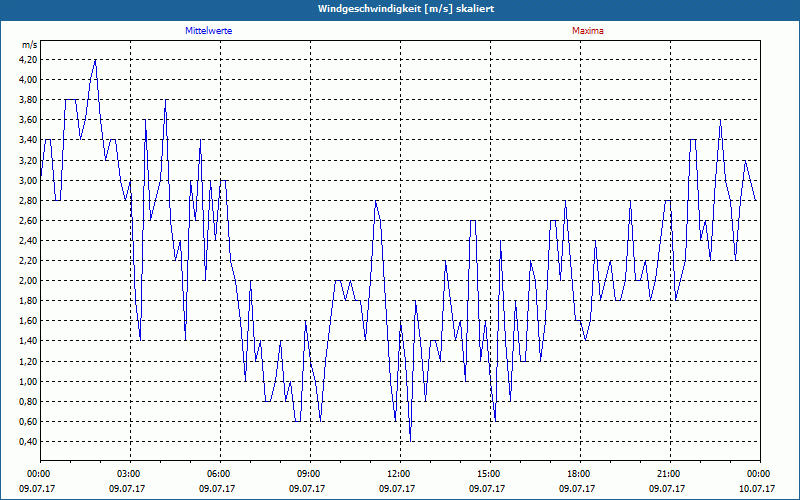Screen dimensions: 800x500
Task: Click the y-axis value 3,80
Action: tap(28, 99)
